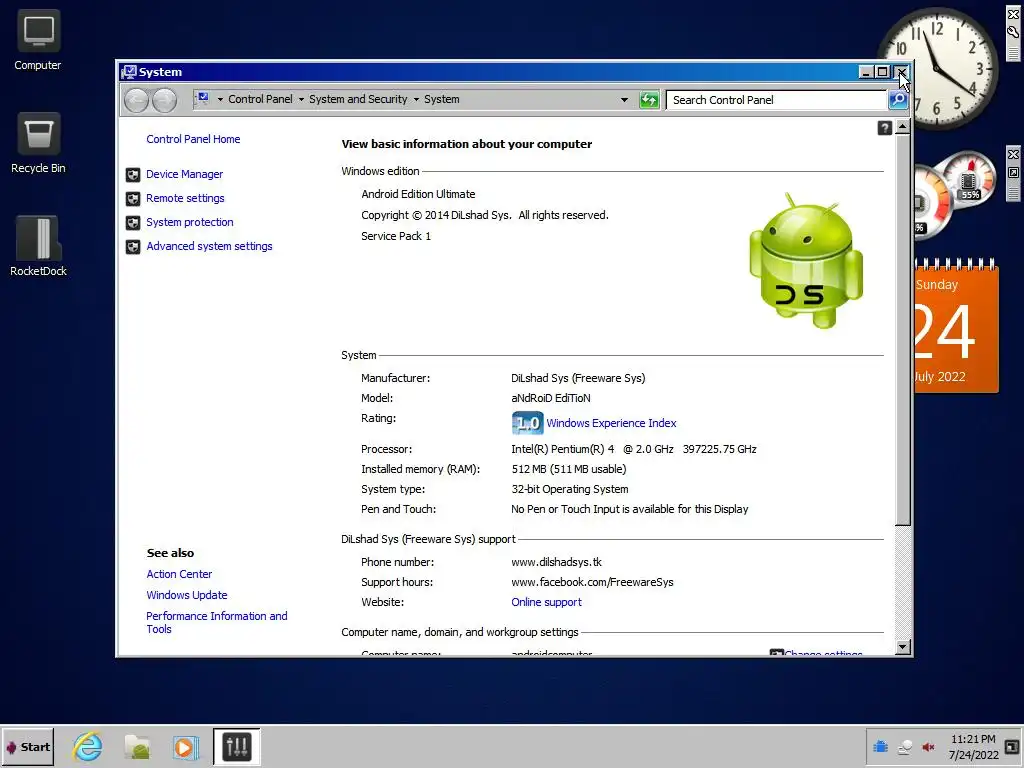Click the shield icon beside System protection
This screenshot has height=768, width=1024.
click(x=133, y=223)
